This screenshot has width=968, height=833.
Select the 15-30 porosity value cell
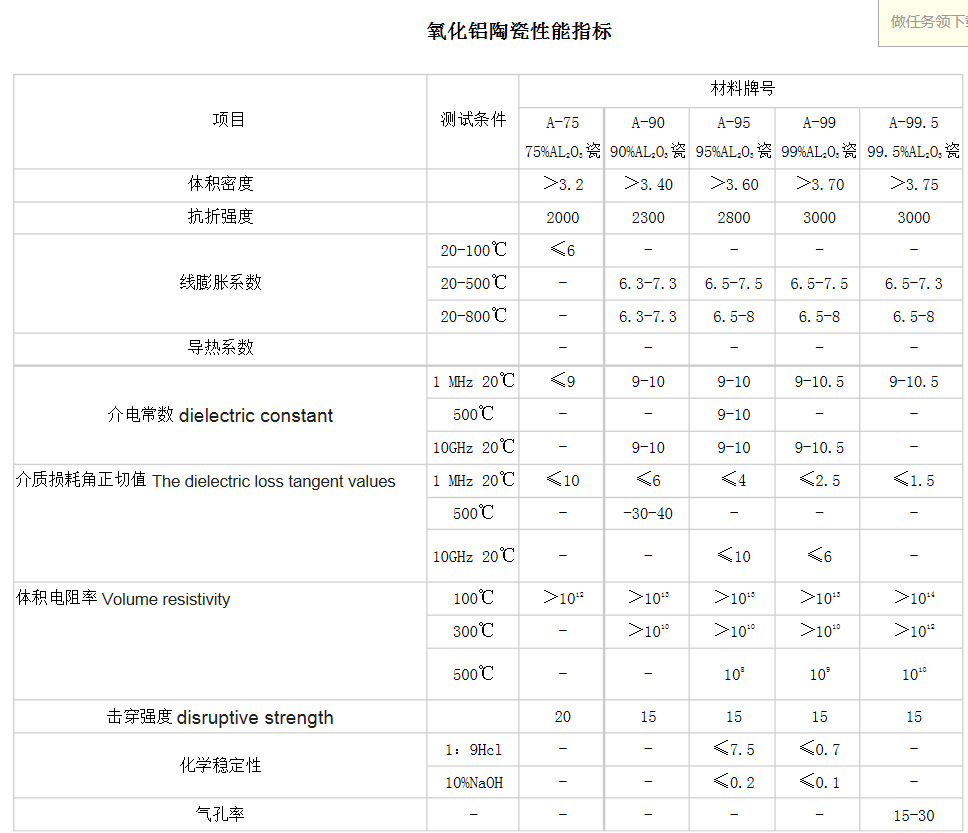(913, 815)
